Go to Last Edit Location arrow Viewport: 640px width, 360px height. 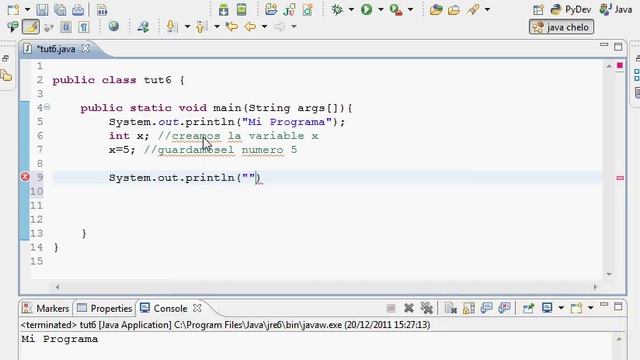(231, 27)
